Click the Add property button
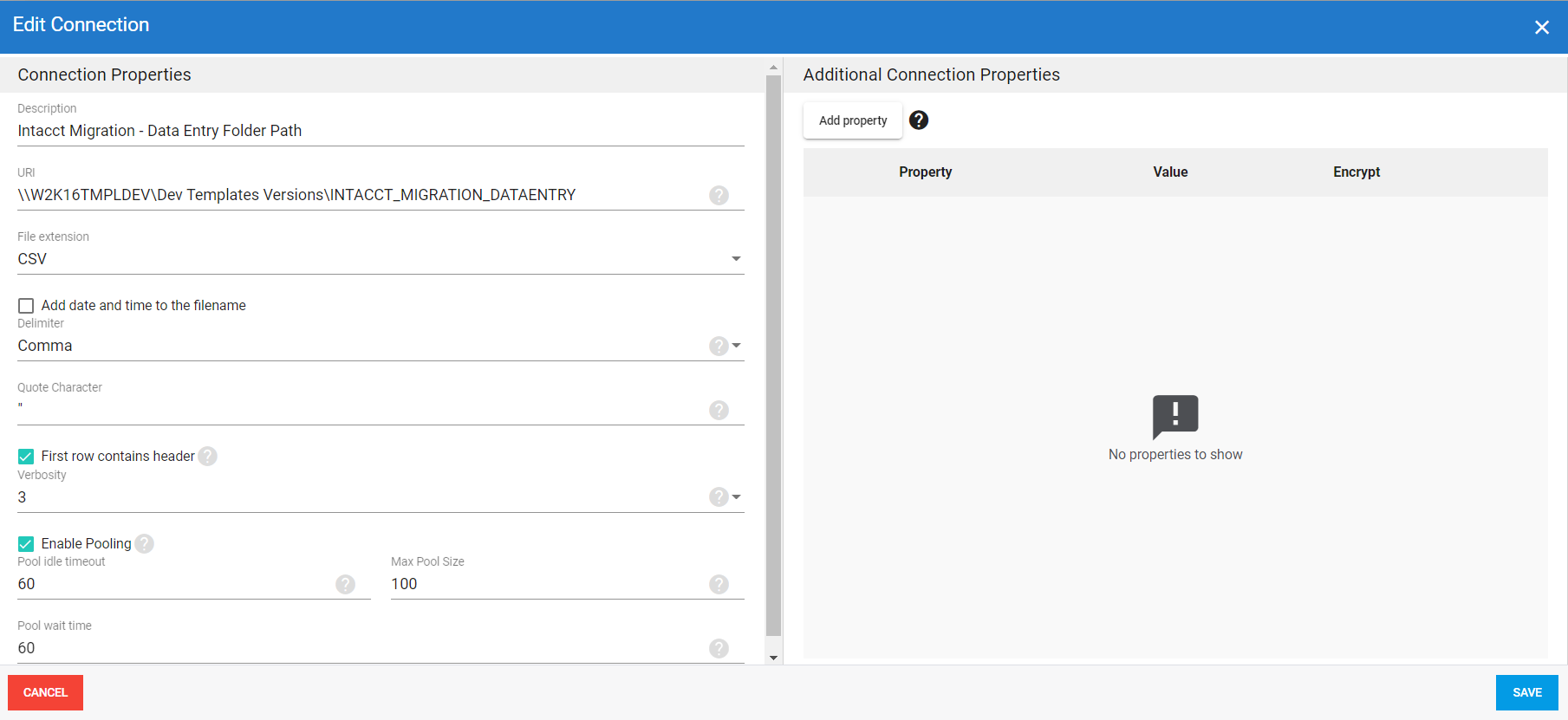 [853, 120]
